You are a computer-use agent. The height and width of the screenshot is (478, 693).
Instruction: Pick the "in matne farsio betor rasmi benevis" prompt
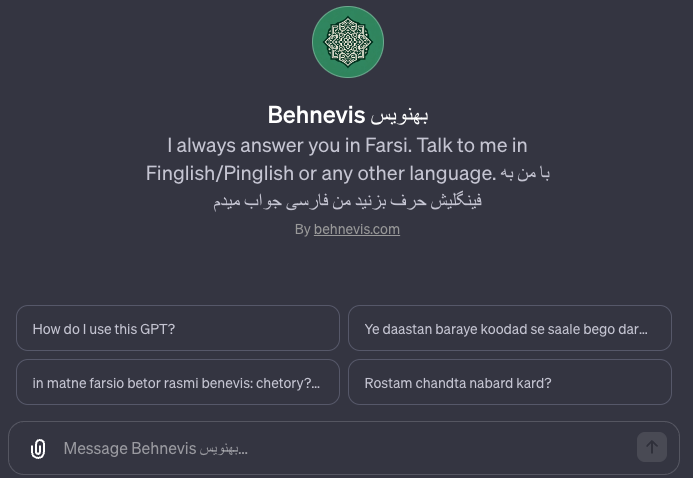tap(178, 382)
